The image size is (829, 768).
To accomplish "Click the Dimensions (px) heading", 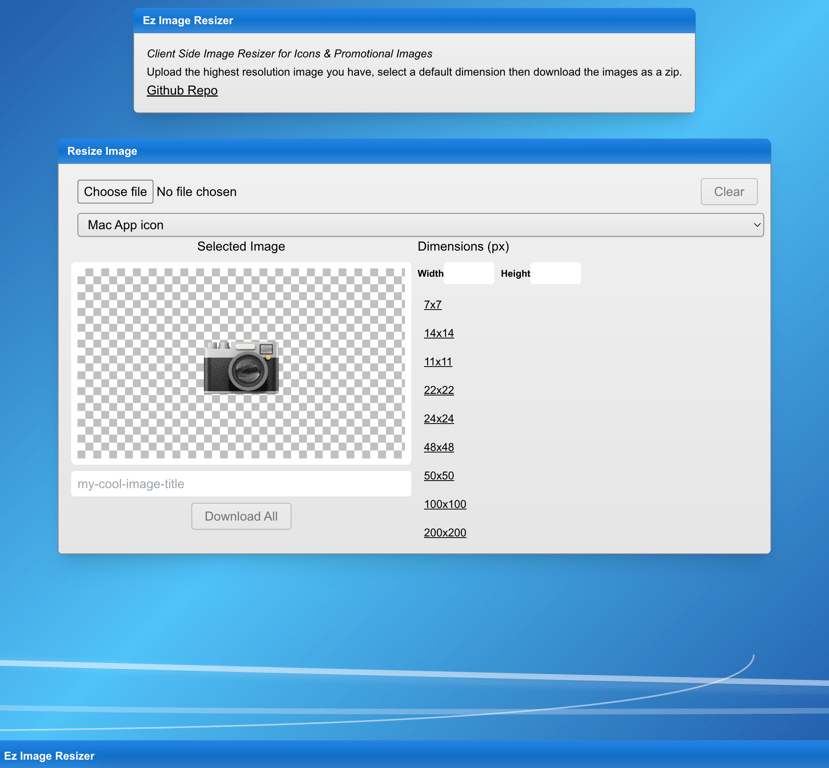I will (463, 246).
